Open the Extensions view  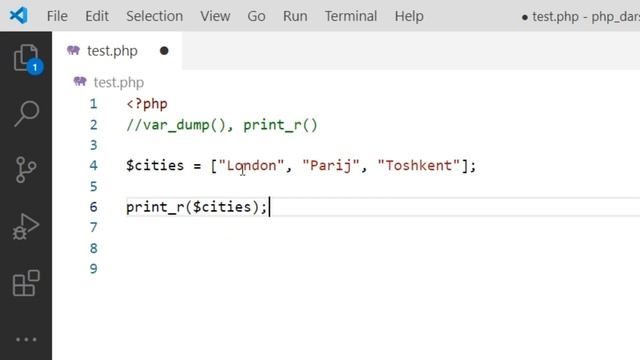(26, 283)
